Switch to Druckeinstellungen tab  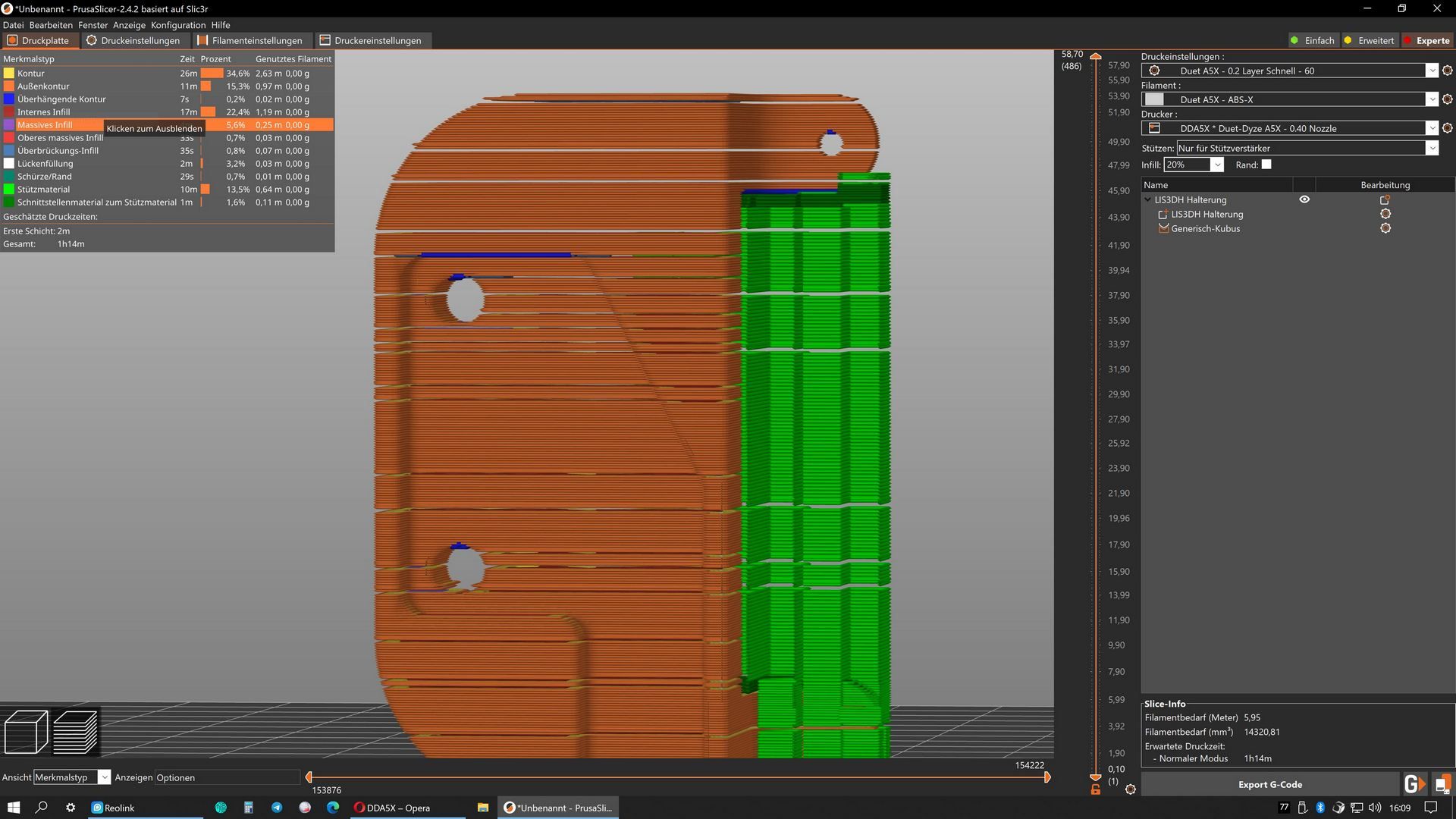point(133,40)
